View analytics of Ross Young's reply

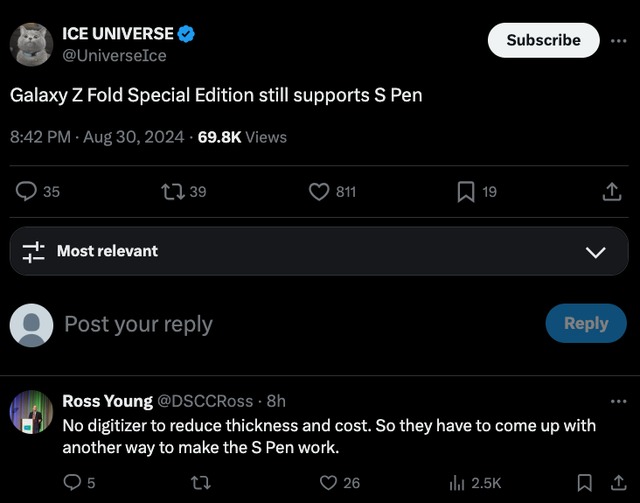(458, 482)
